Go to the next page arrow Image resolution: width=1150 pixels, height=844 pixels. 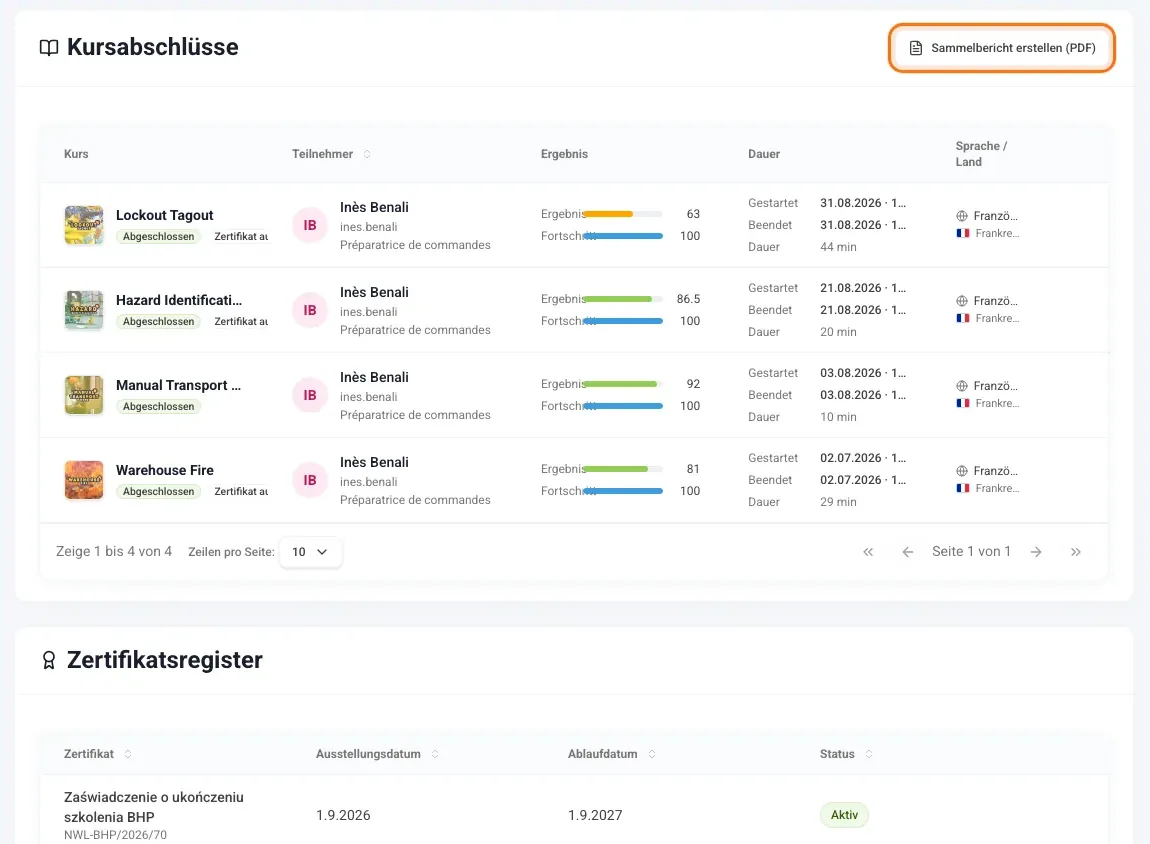coord(1036,552)
